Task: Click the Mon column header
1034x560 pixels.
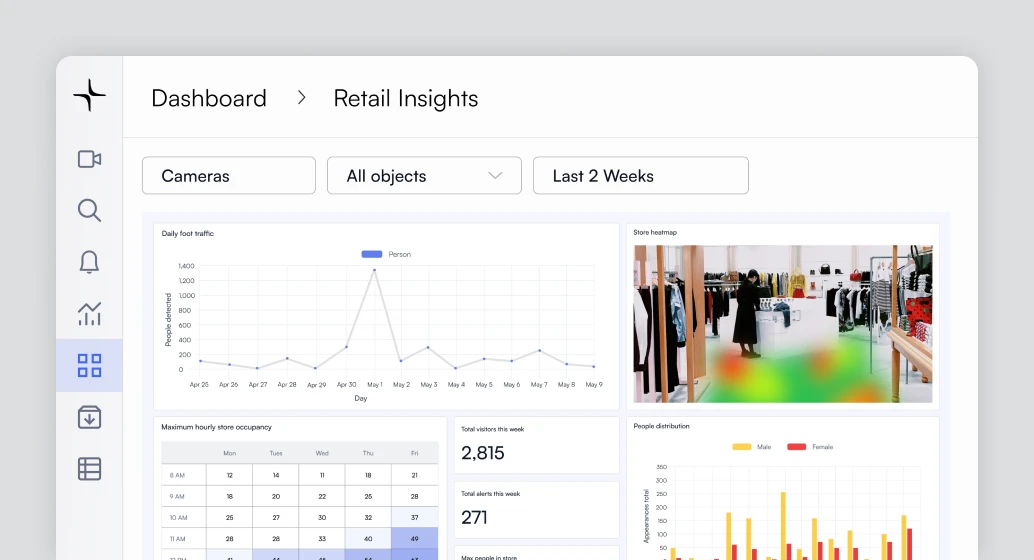Action: tap(229, 453)
